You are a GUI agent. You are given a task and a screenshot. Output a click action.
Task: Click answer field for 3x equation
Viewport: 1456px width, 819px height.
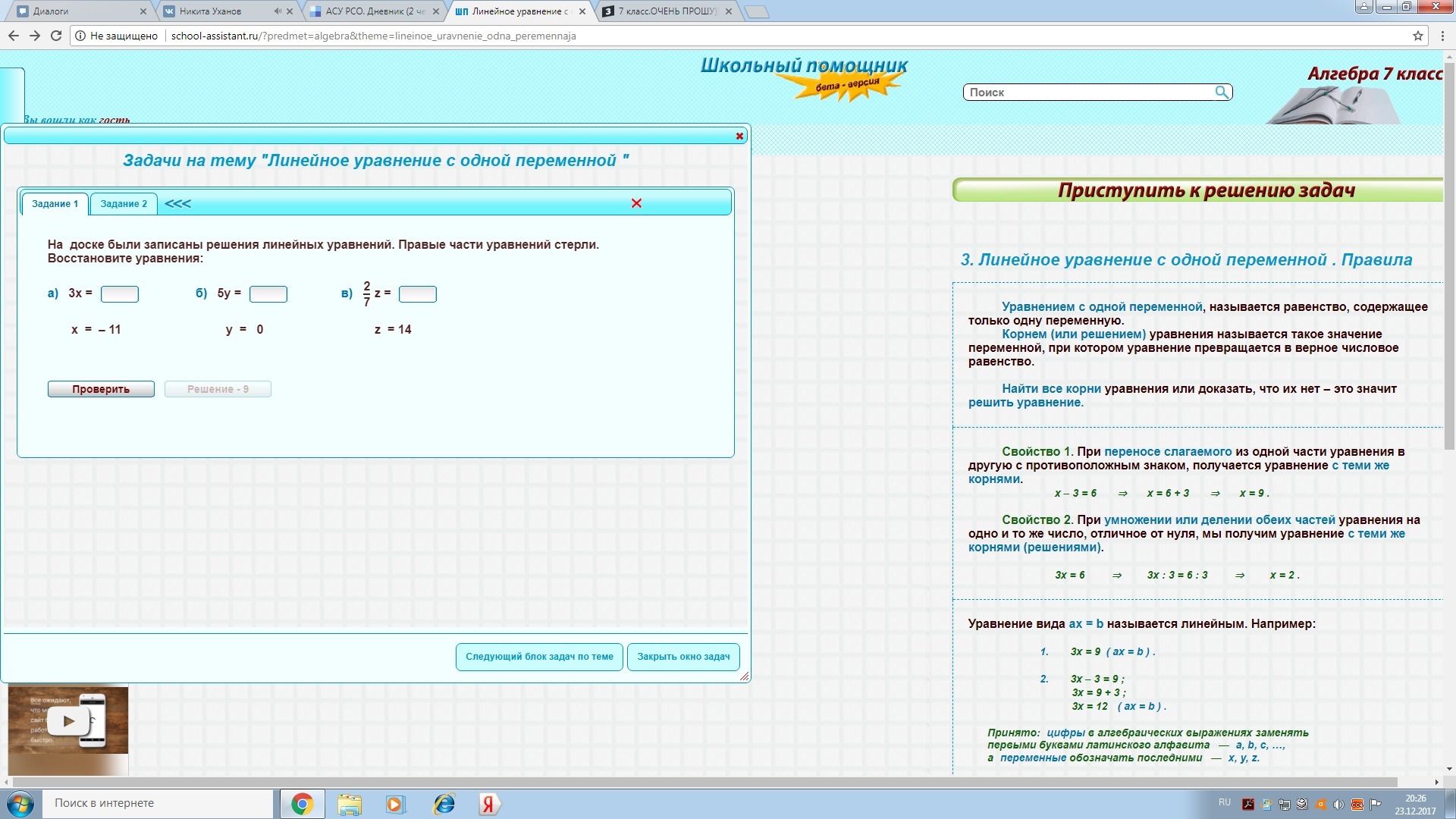pyautogui.click(x=120, y=294)
